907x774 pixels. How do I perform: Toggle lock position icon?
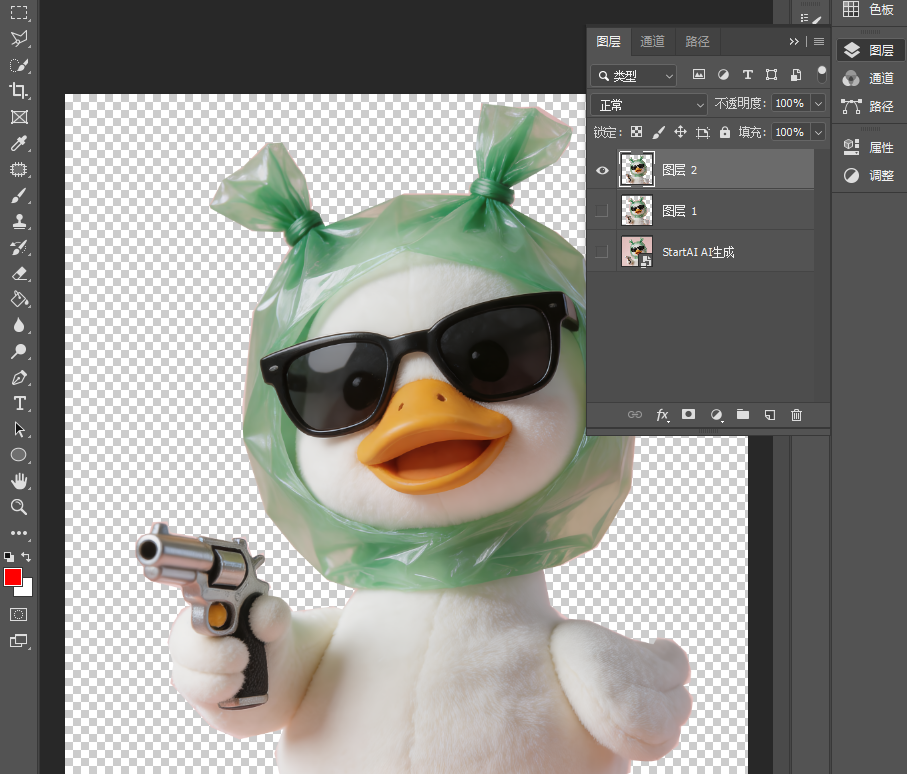(680, 132)
